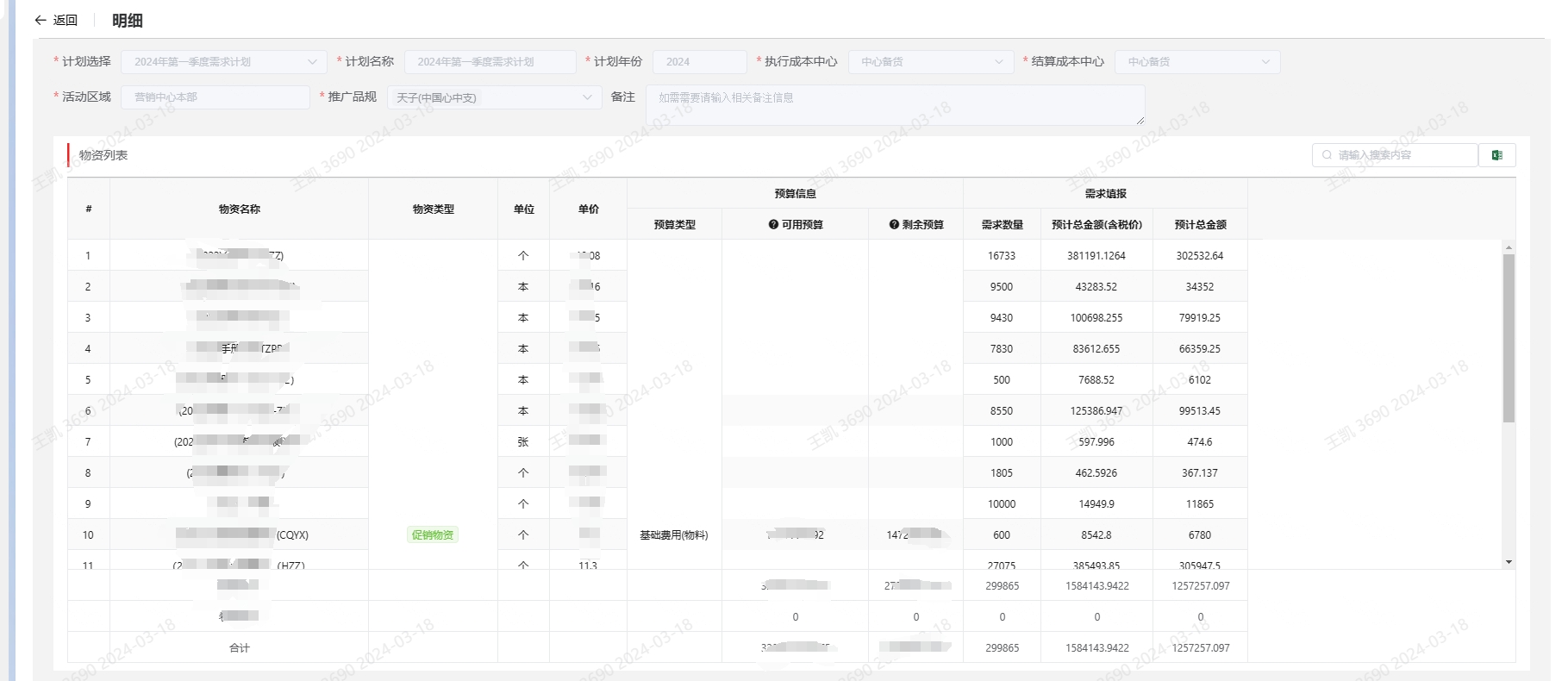Image resolution: width=1568 pixels, height=681 pixels.
Task: Click the 明细 page title
Action: click(x=128, y=21)
